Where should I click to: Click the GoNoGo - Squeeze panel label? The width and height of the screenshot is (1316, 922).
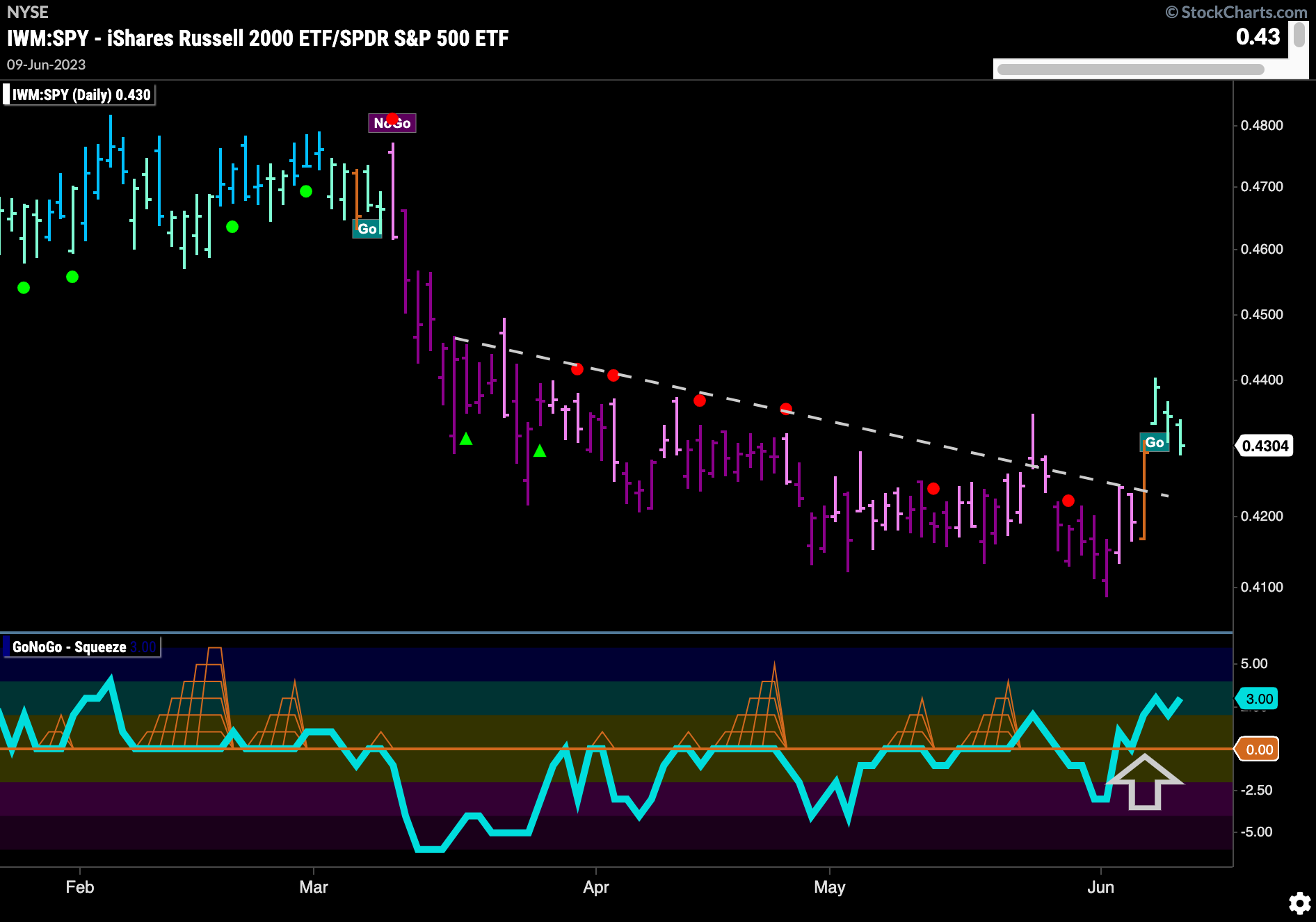81,647
